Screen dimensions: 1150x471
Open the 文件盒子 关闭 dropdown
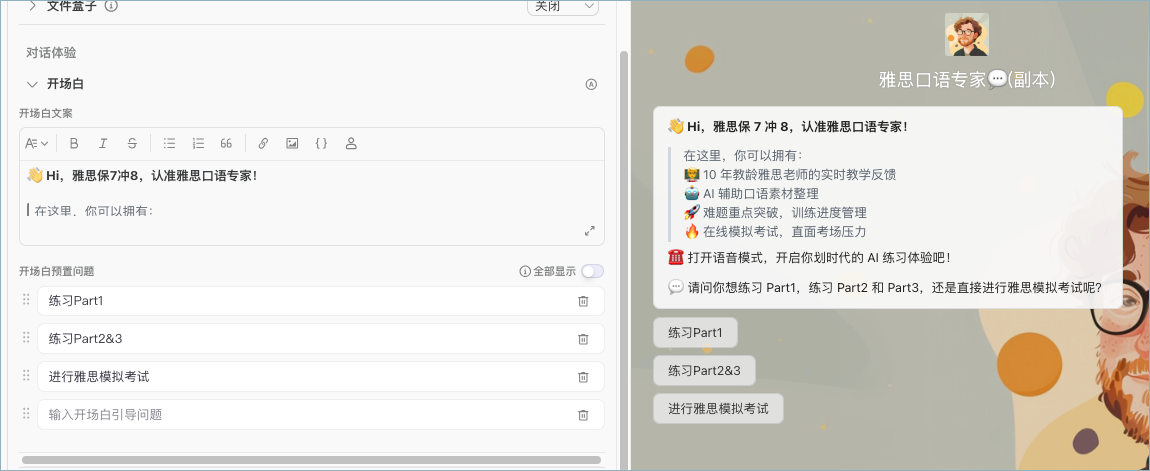tap(563, 7)
